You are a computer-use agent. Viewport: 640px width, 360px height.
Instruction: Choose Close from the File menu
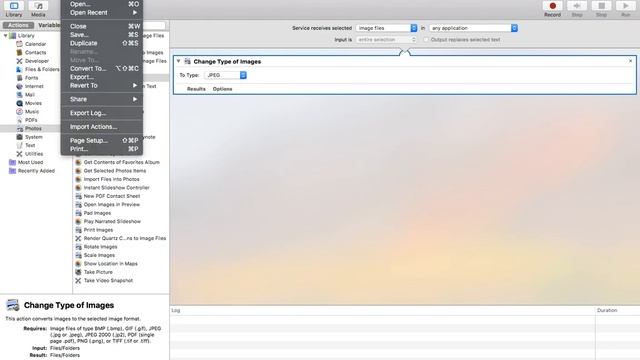coord(102,26)
